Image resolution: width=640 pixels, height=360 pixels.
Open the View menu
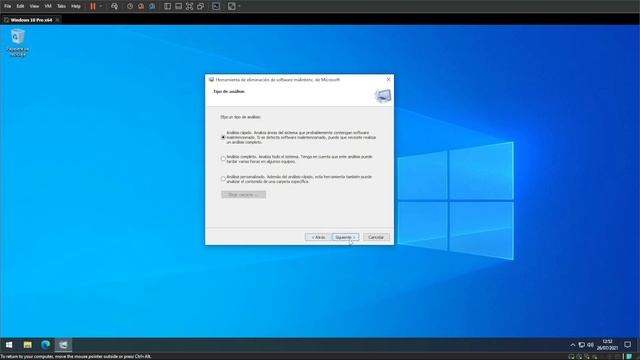[x=34, y=6]
